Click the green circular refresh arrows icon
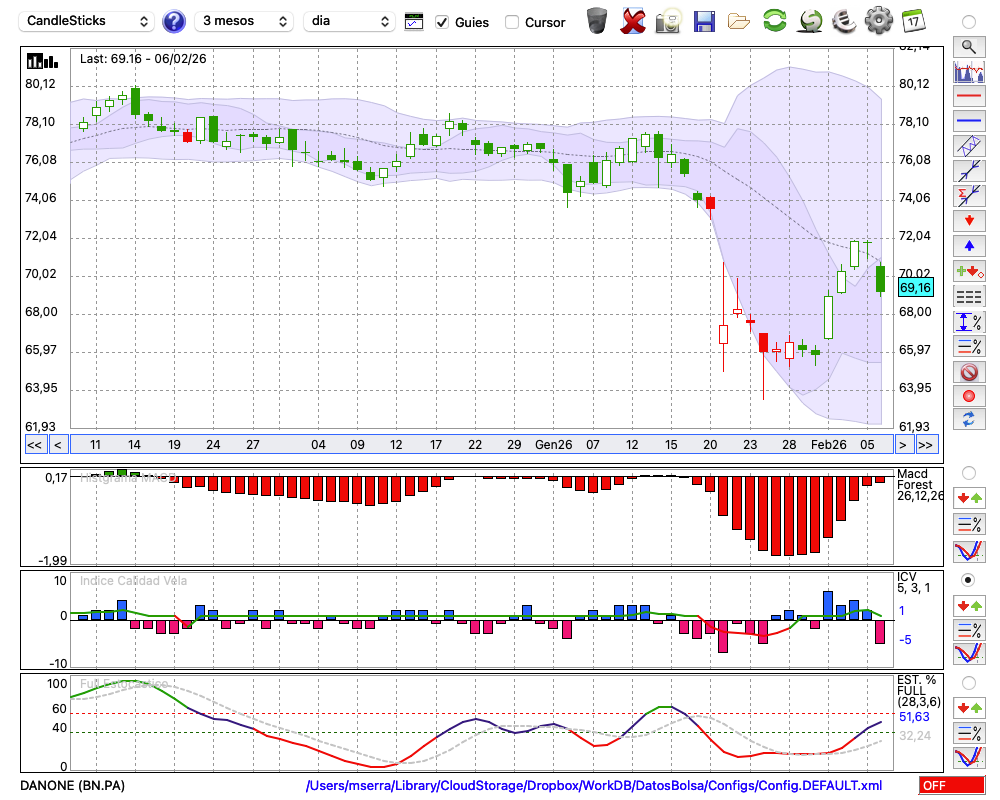 click(x=774, y=21)
